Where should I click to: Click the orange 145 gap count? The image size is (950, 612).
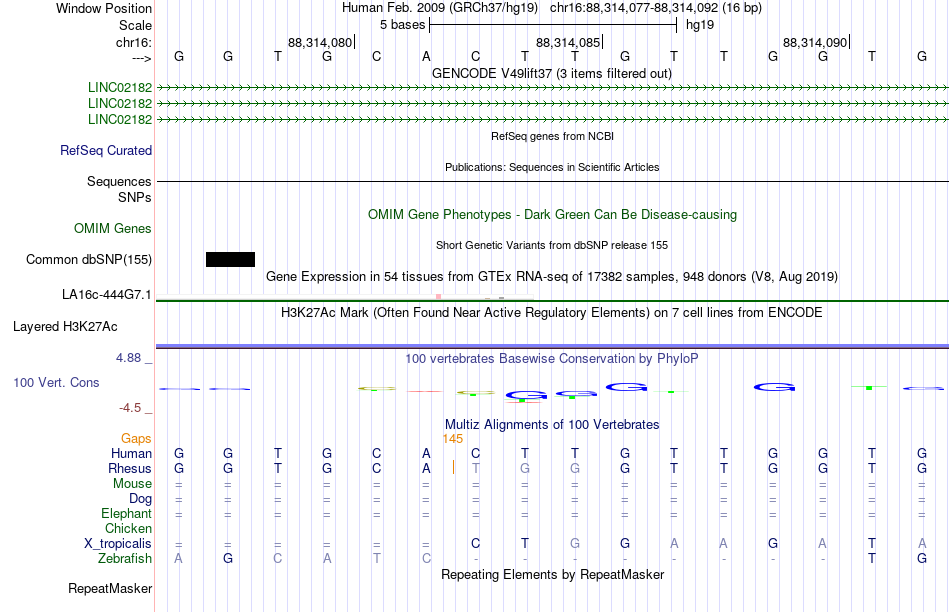[453, 439]
